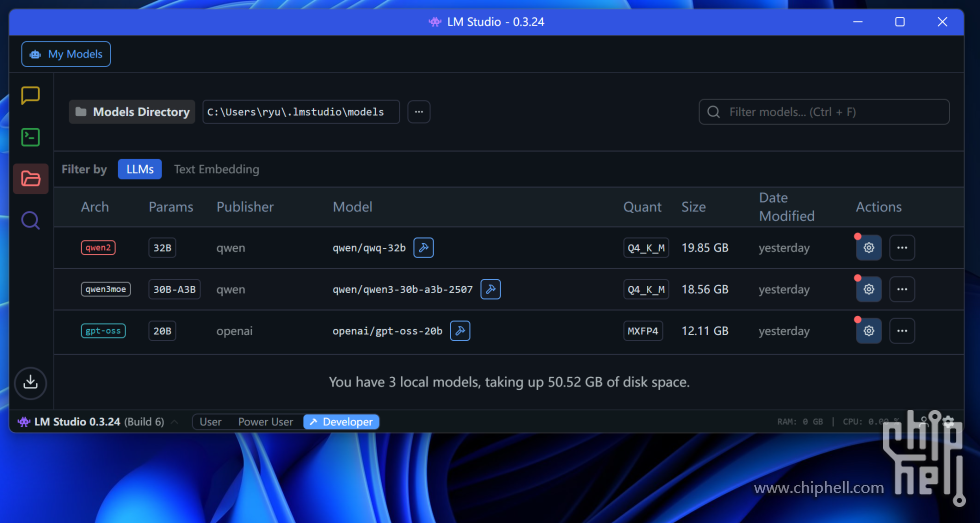Open the gear settings for qwen3-30b-a3b-2507

pos(869,289)
